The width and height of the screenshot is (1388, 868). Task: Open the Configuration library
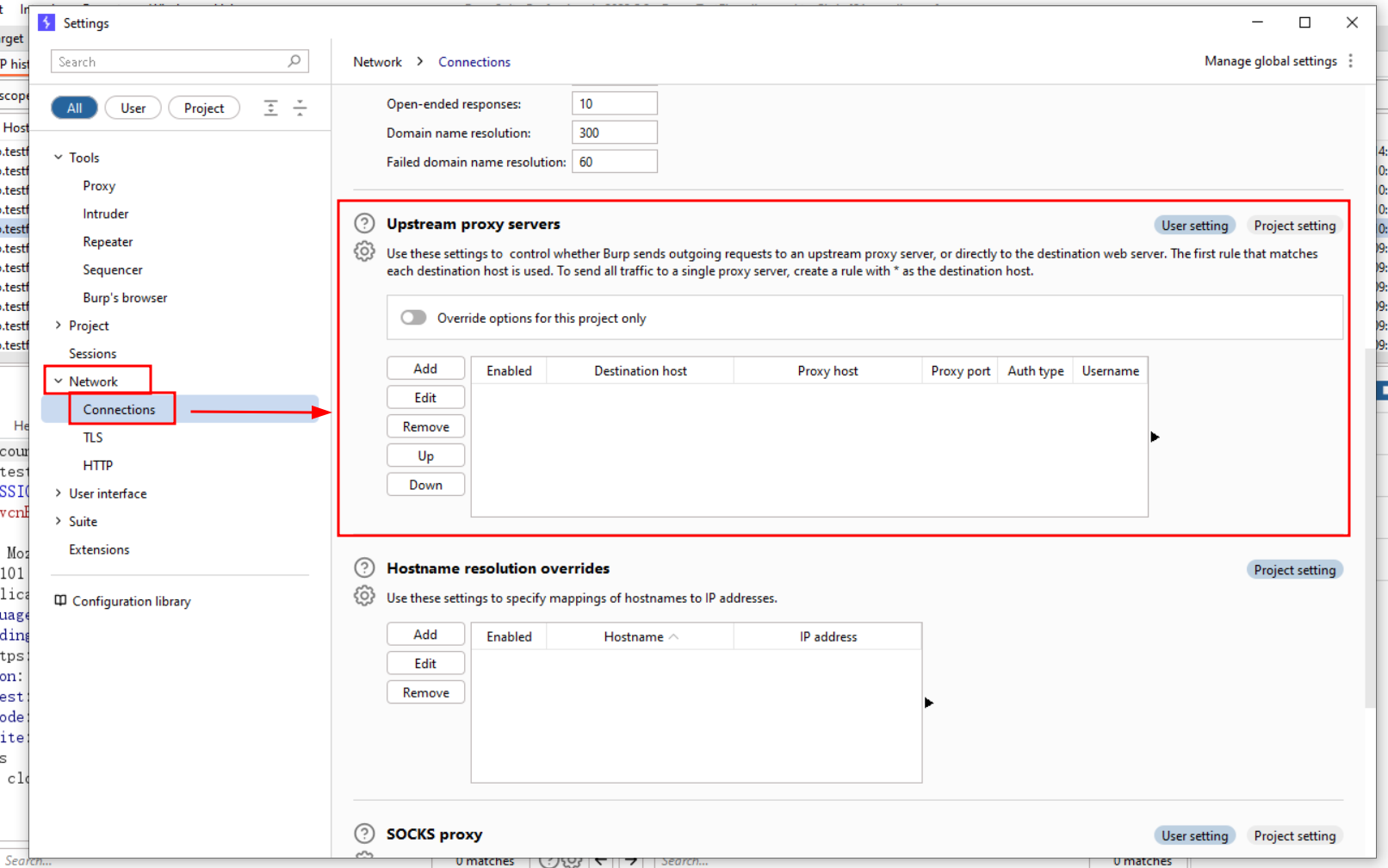click(131, 601)
